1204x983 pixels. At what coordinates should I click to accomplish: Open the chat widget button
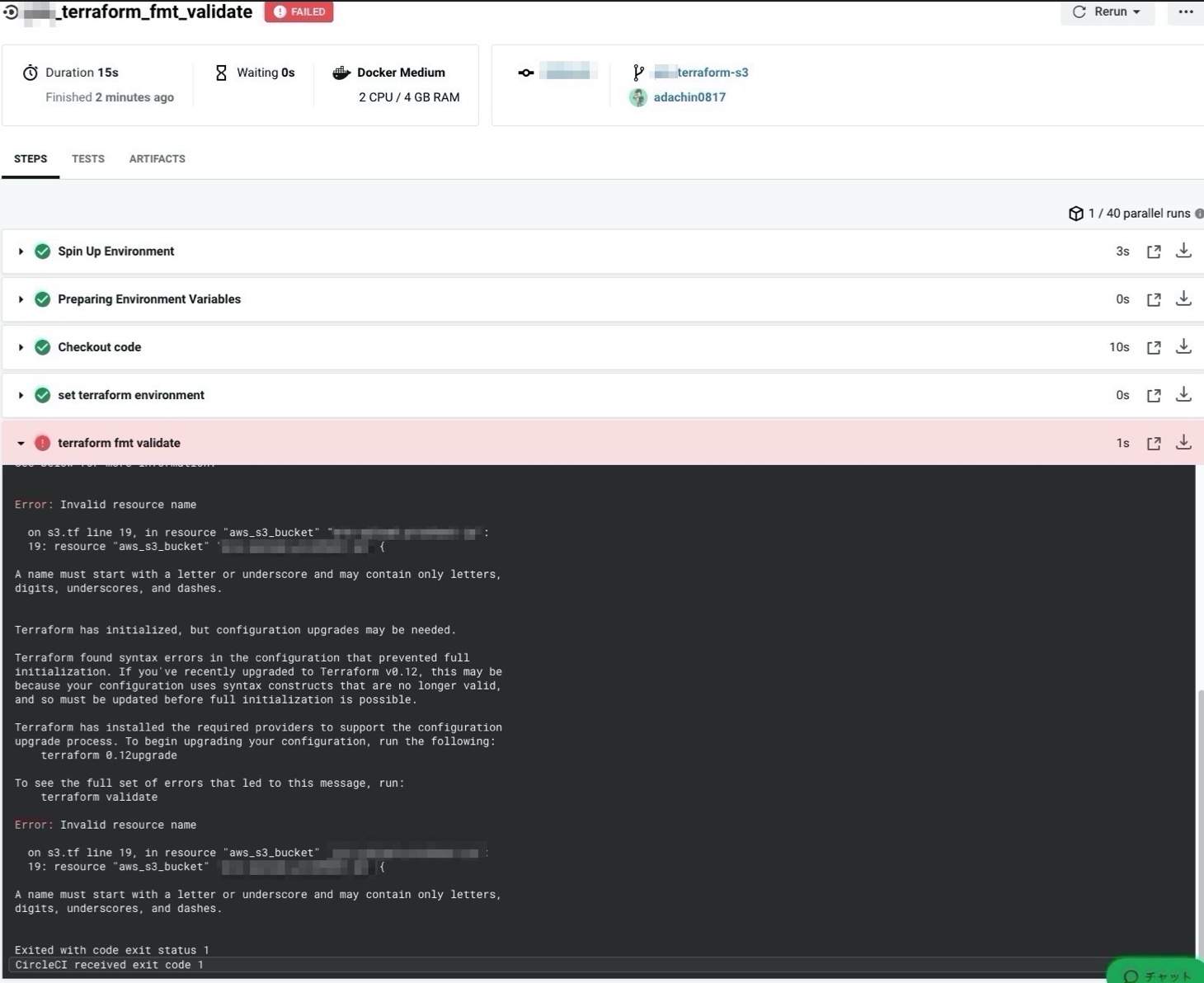1156,973
